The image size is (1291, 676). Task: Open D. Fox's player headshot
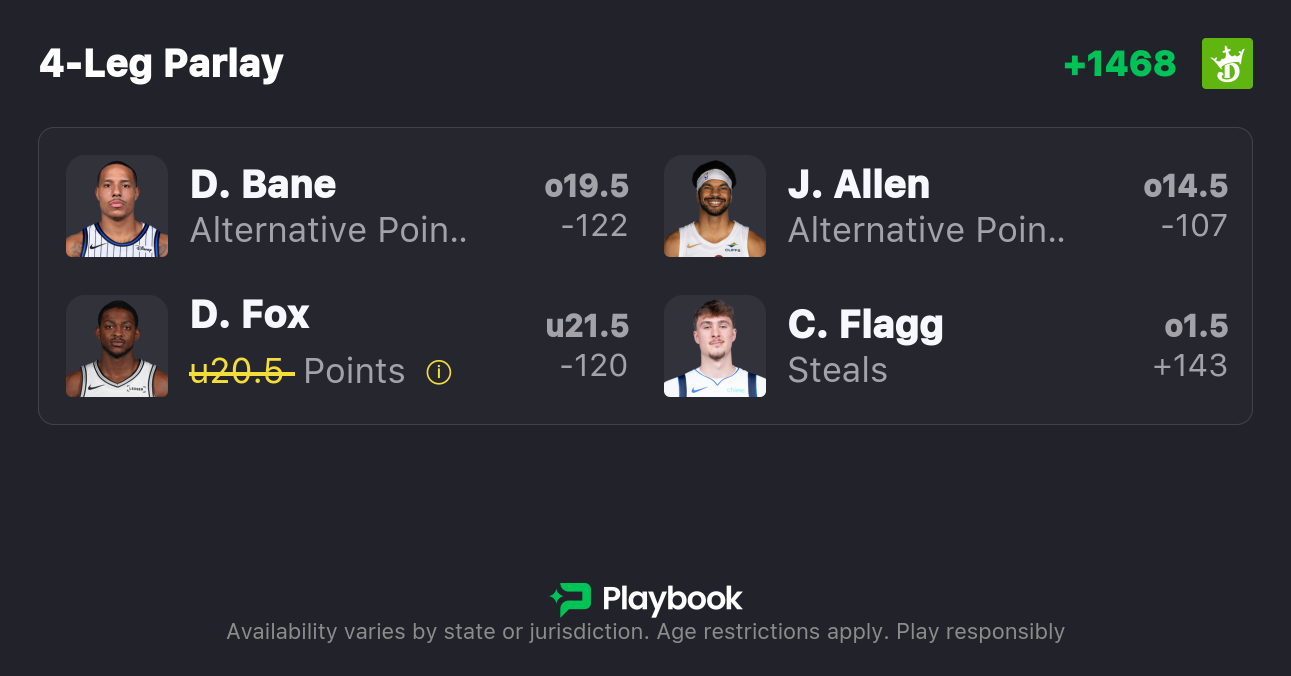tap(117, 346)
